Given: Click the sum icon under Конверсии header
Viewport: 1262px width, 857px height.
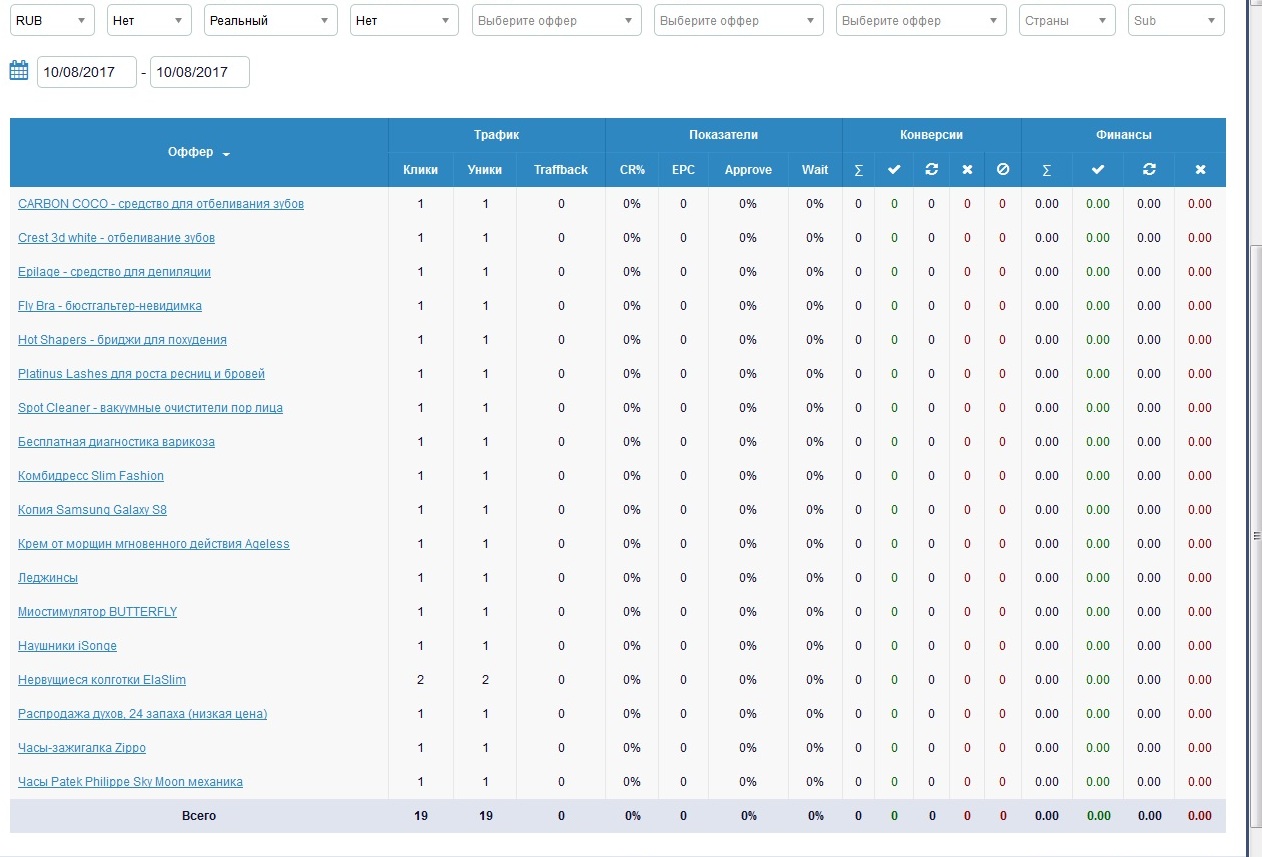Looking at the screenshot, I should [858, 170].
